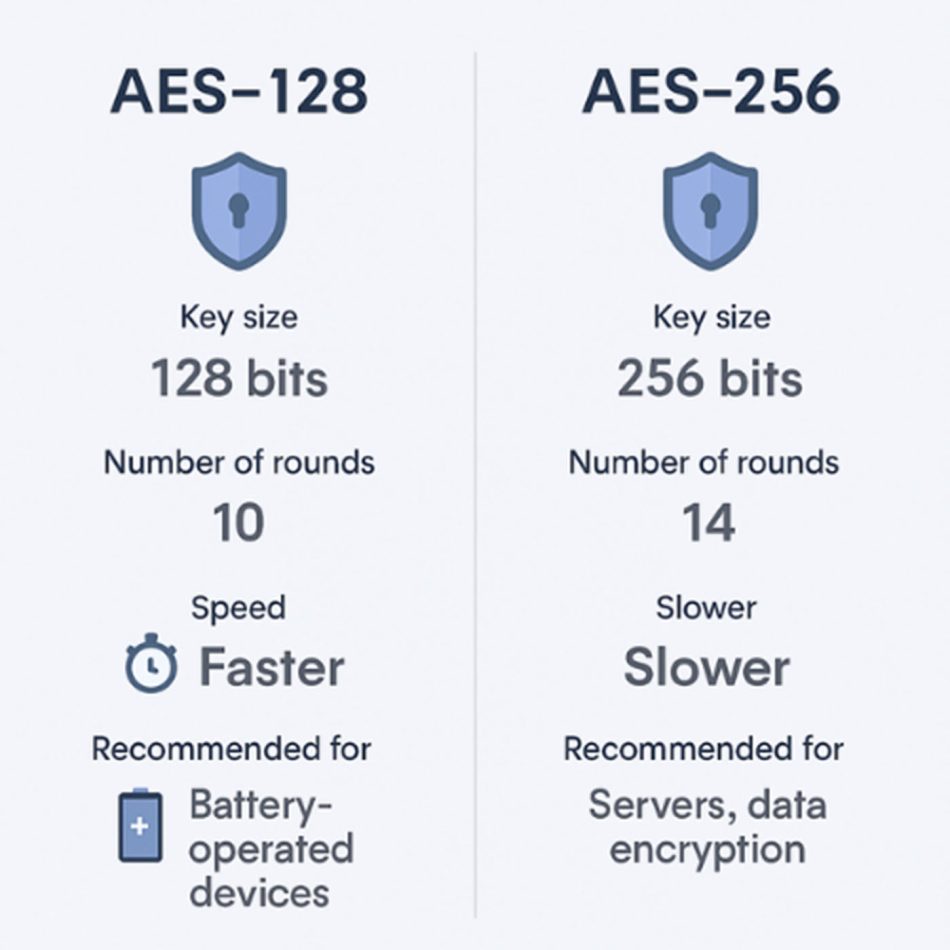Click Number of rounds label under AES-256
The height and width of the screenshot is (950, 950).
pyautogui.click(x=703, y=463)
